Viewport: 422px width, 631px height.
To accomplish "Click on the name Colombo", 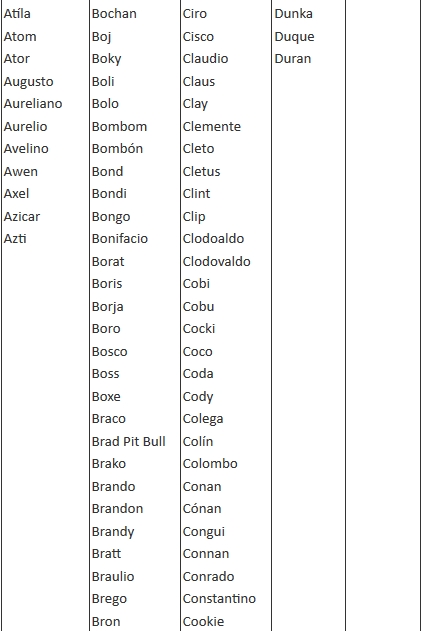I will [210, 464].
